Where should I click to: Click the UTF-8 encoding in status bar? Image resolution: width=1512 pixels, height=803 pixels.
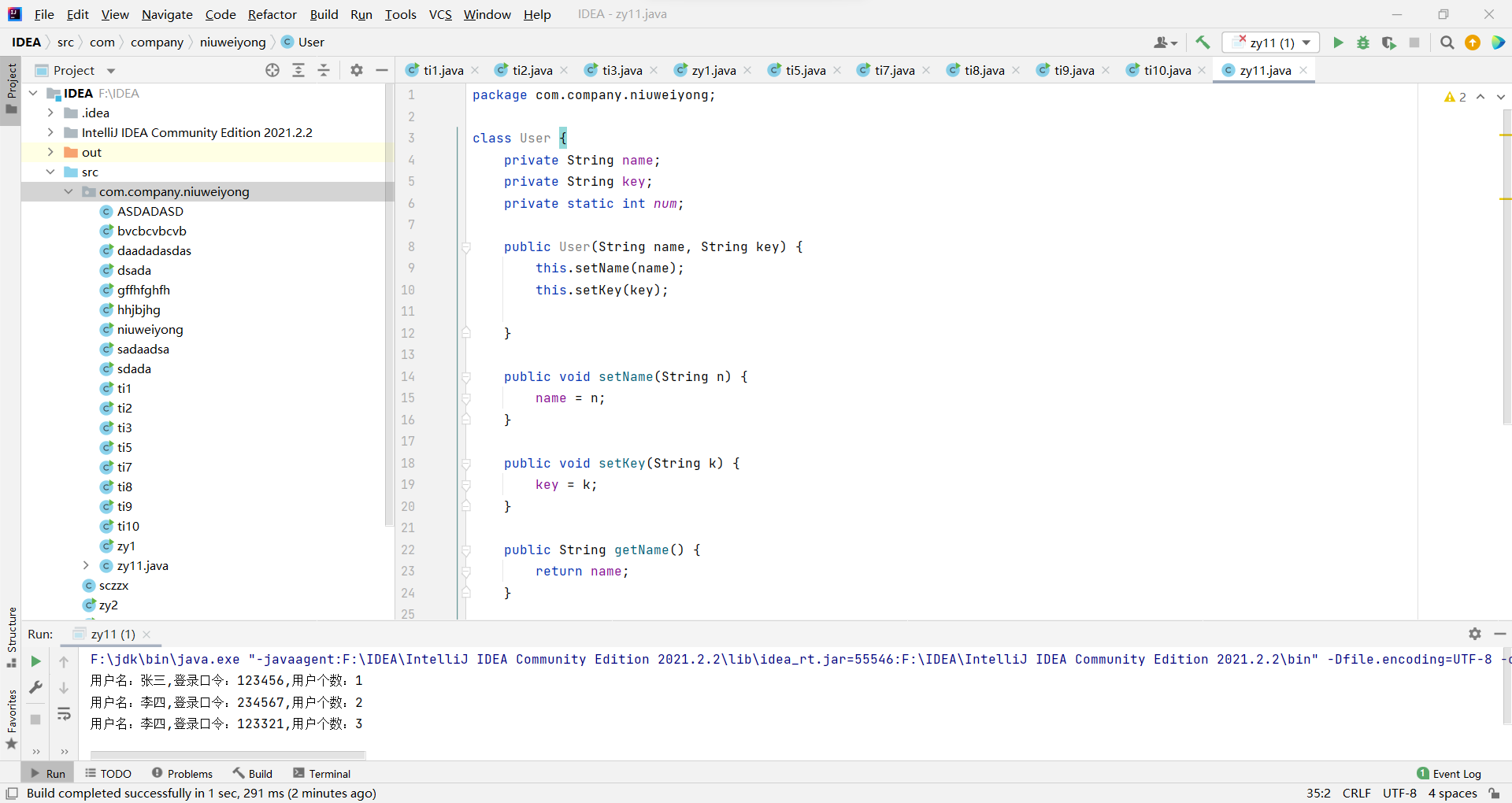[x=1399, y=794]
